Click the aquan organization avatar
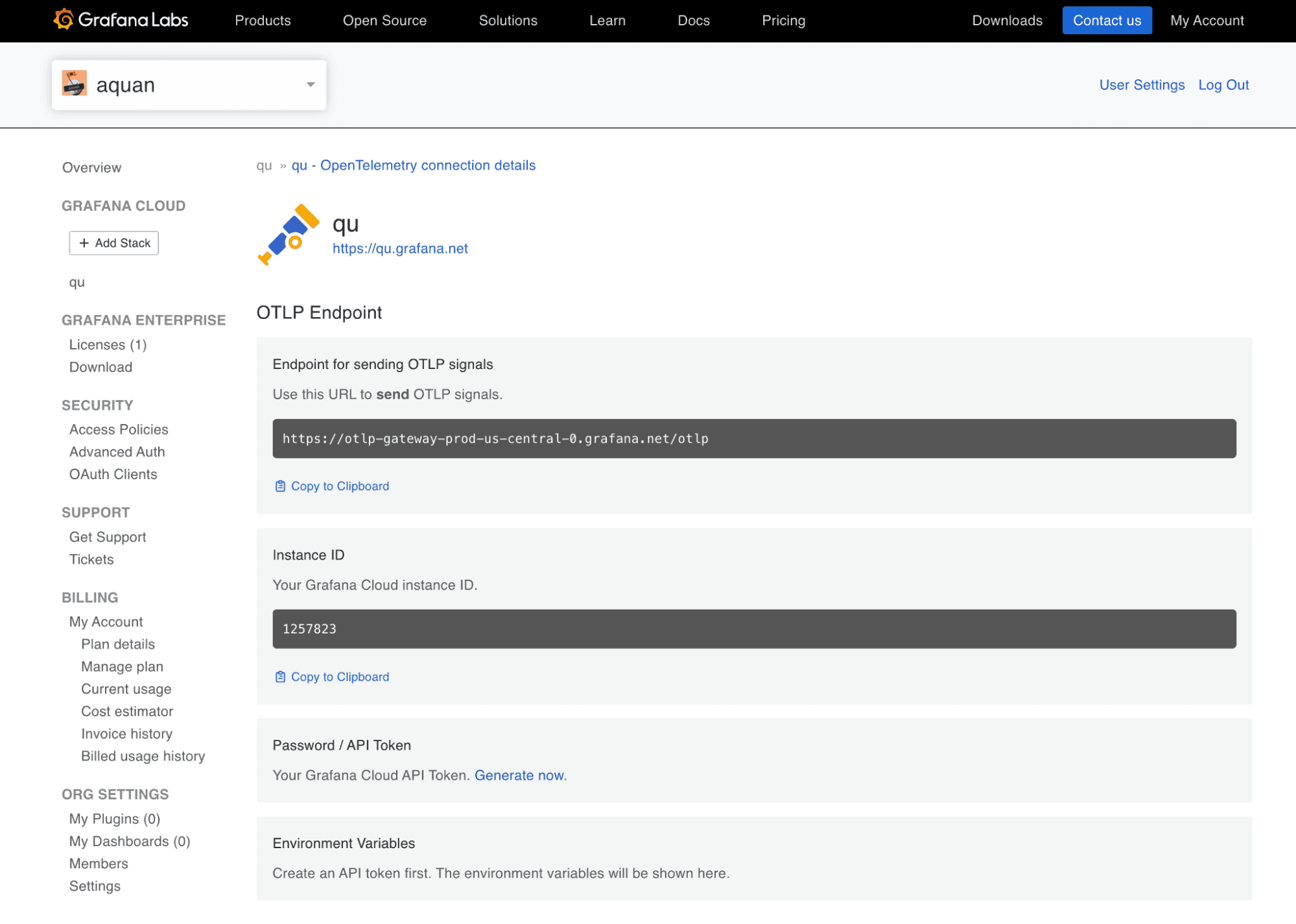 74,84
